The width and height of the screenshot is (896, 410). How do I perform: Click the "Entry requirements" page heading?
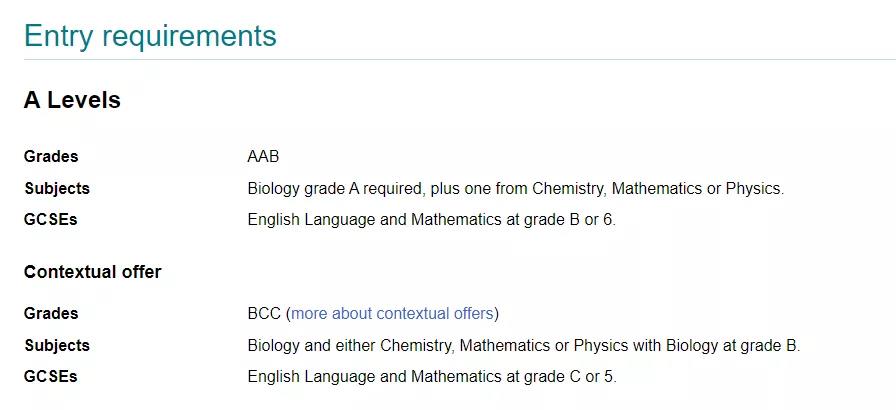[150, 36]
